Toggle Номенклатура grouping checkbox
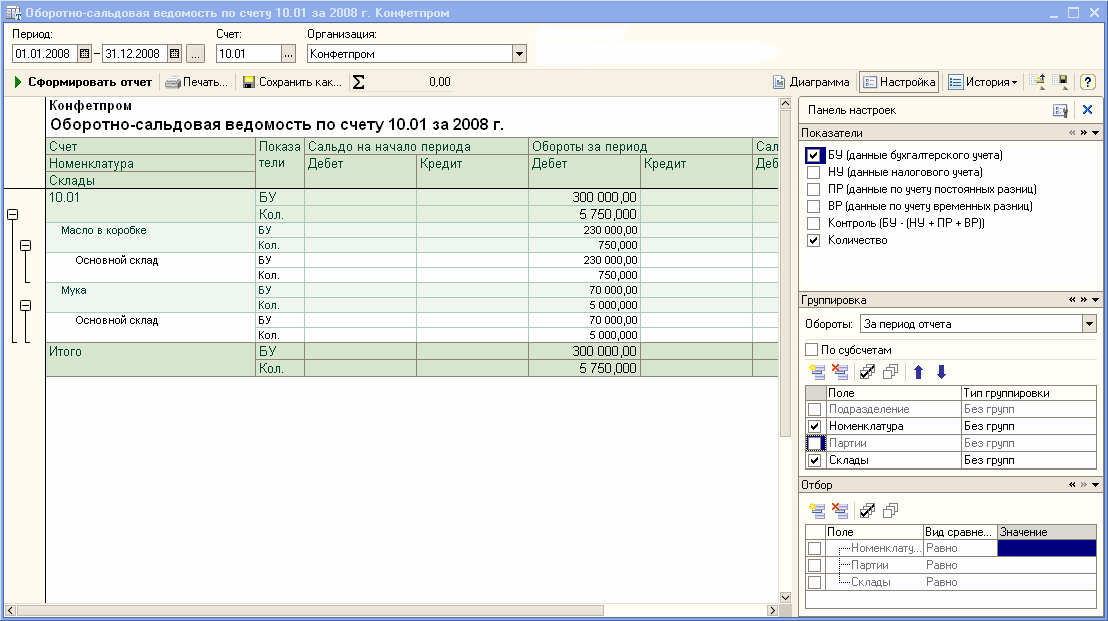This screenshot has width=1108, height=621. 815,427
